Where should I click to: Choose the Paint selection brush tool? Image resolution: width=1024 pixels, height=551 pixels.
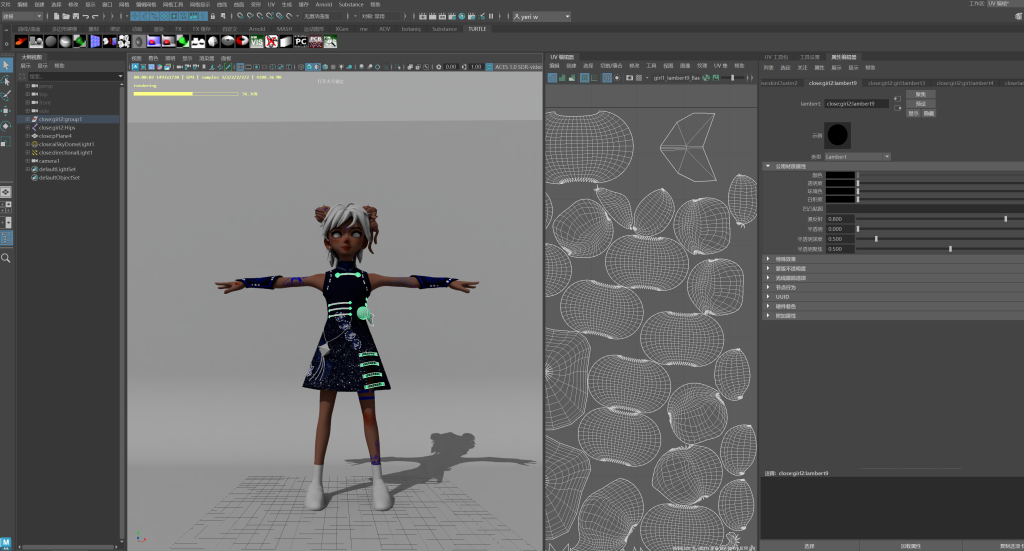click(x=6, y=95)
